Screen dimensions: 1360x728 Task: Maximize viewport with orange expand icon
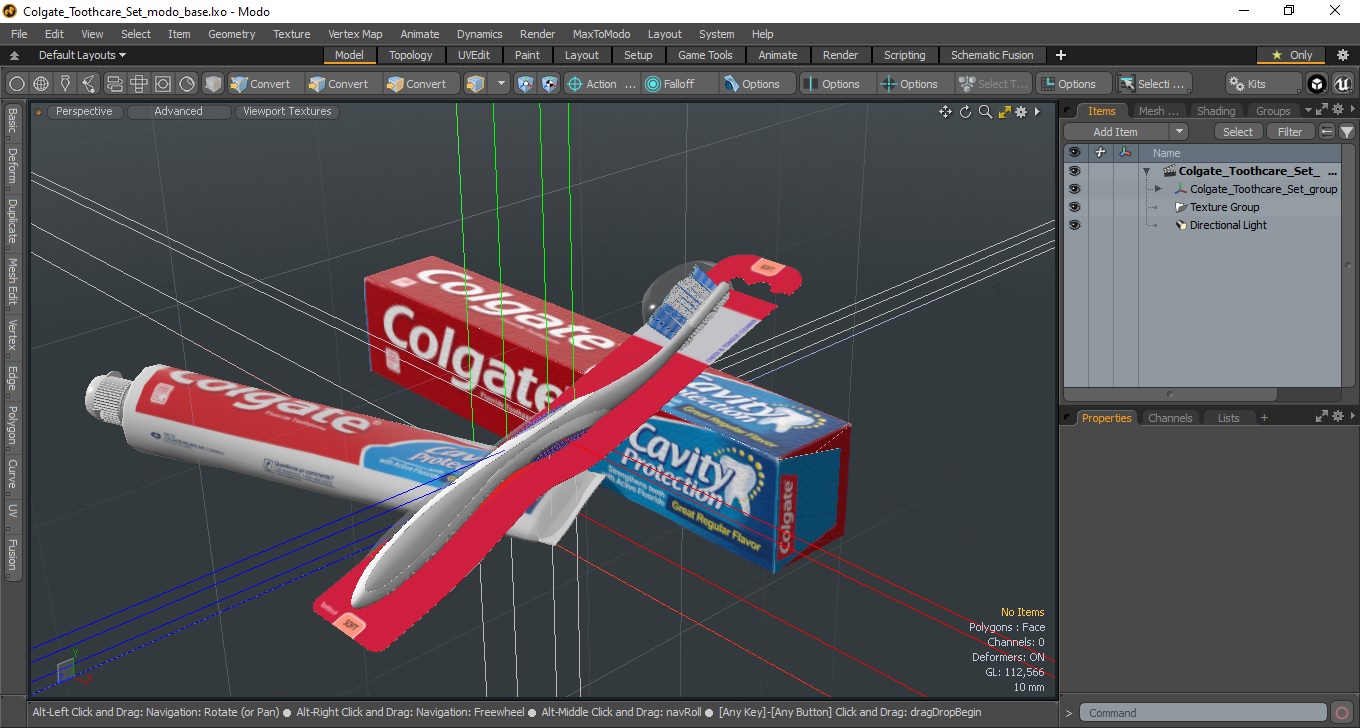point(1004,112)
